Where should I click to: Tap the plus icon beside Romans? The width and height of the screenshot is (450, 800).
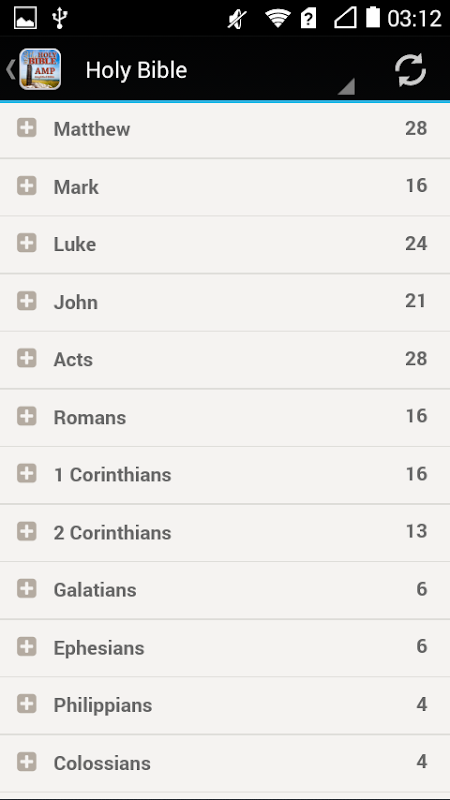pyautogui.click(x=27, y=416)
